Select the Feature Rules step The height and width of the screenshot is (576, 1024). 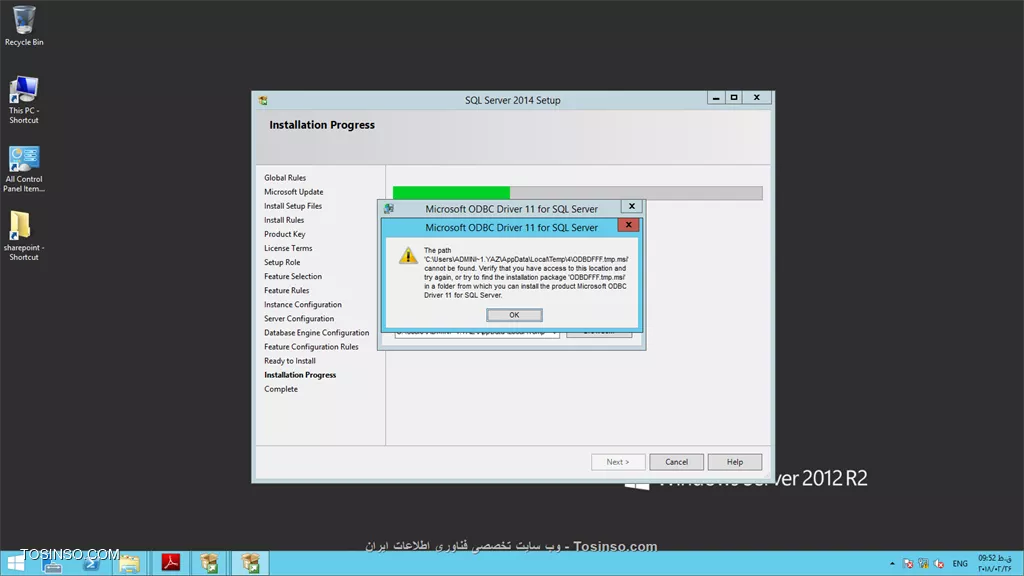coord(286,291)
